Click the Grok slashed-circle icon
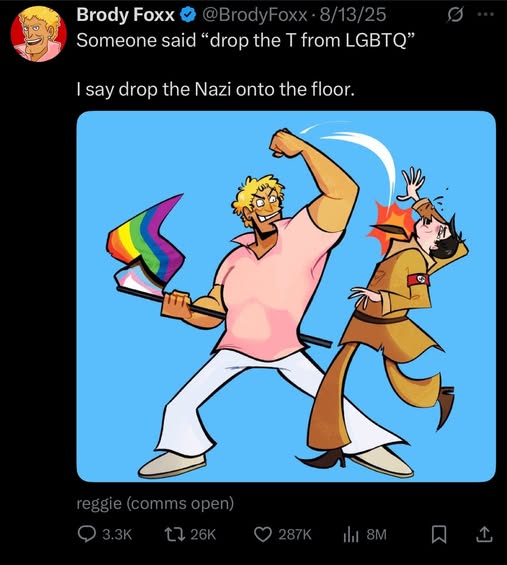Screen dimensions: 507x565 tap(455, 15)
